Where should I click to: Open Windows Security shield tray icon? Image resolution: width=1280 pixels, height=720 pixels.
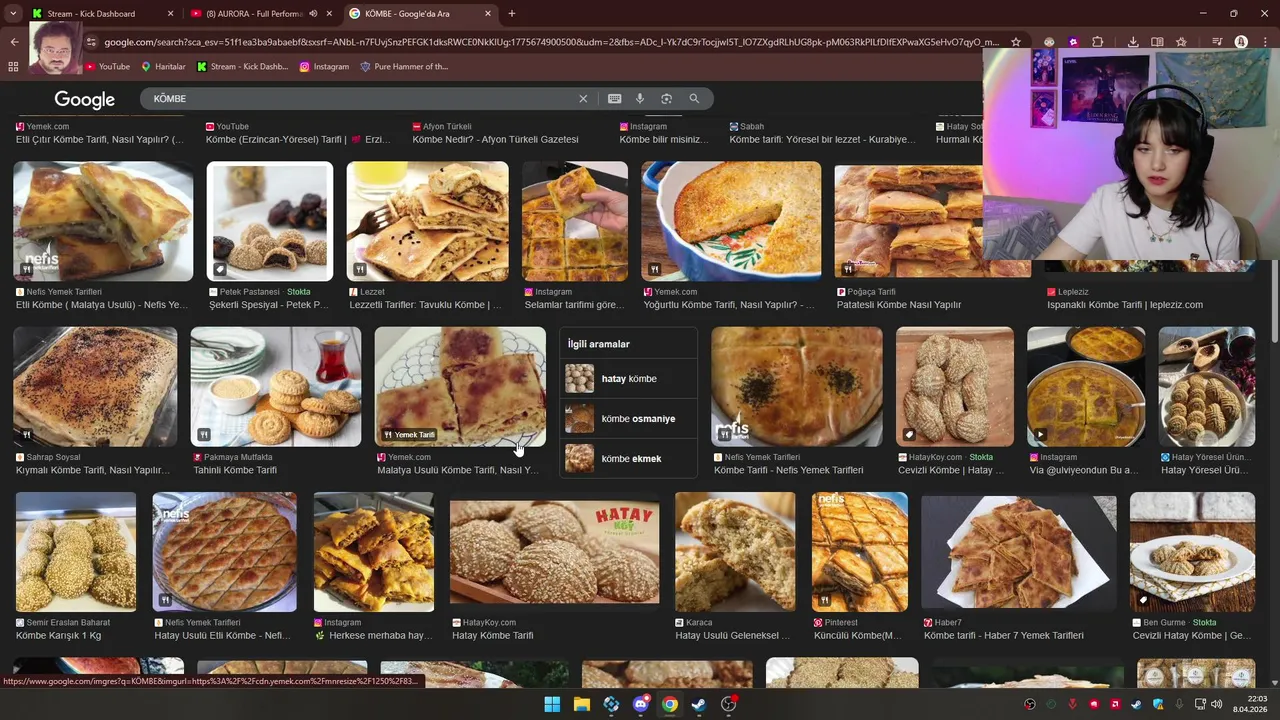click(1158, 705)
